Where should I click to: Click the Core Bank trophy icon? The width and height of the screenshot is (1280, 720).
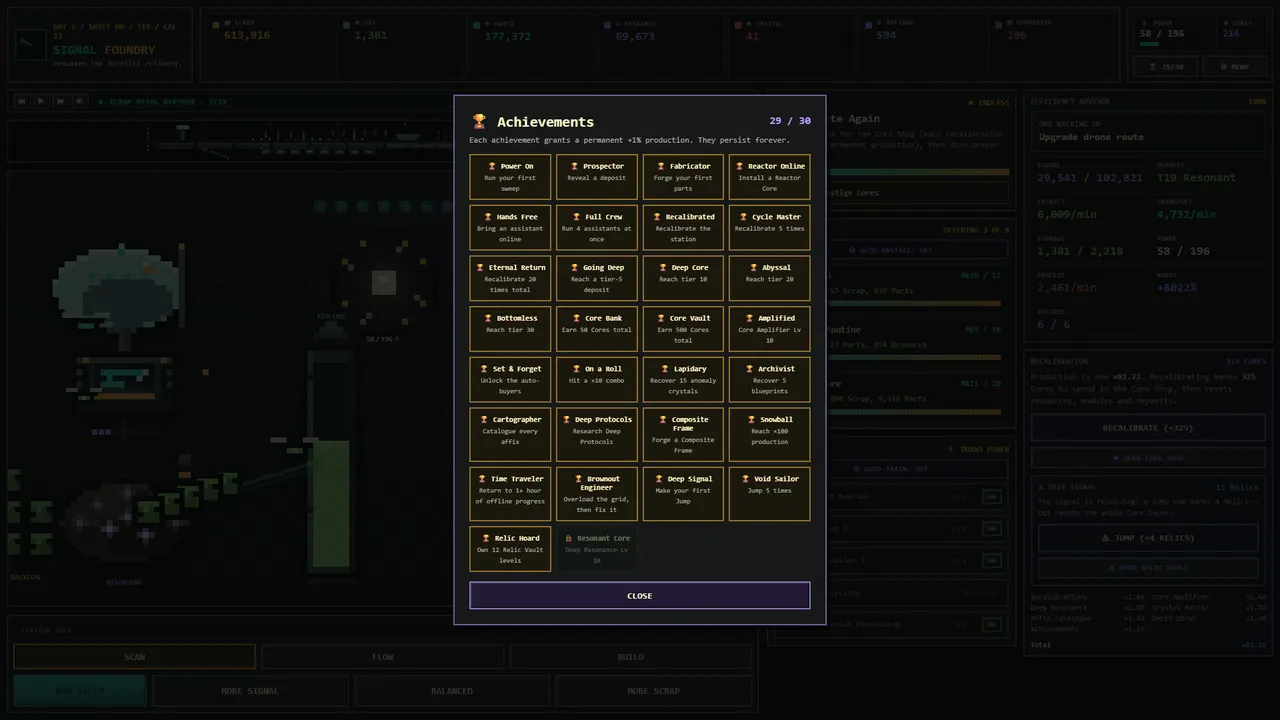pos(577,318)
